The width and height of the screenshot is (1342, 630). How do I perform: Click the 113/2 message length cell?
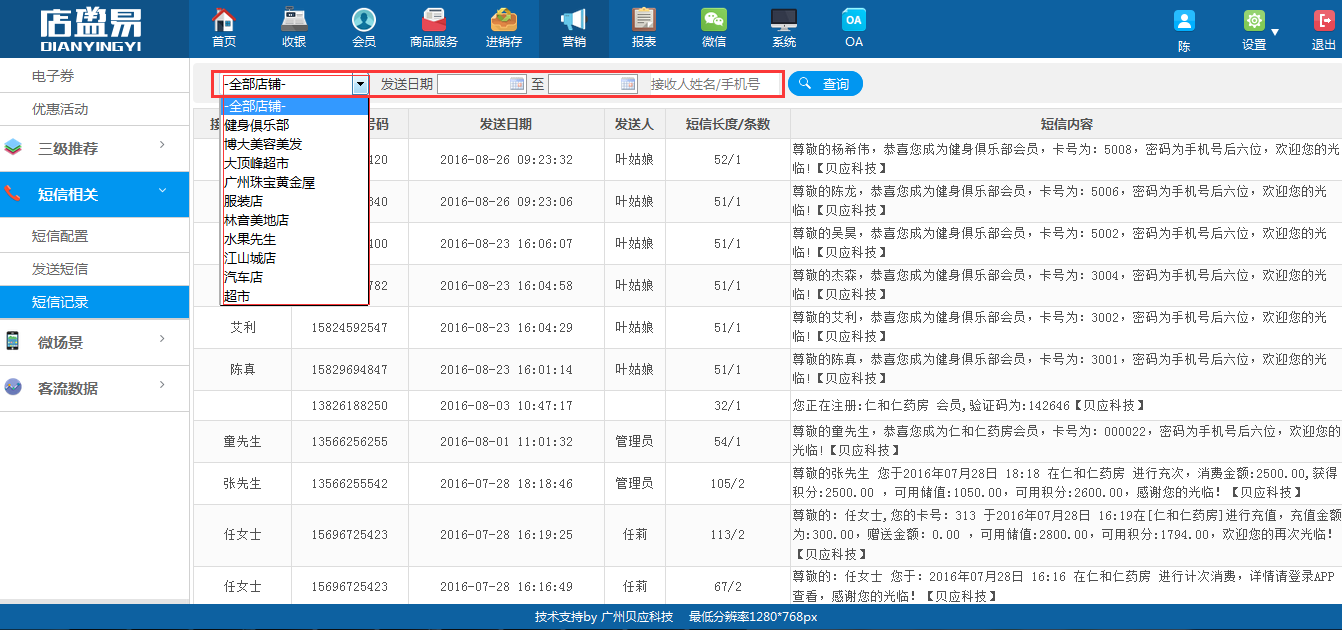[x=728, y=535]
